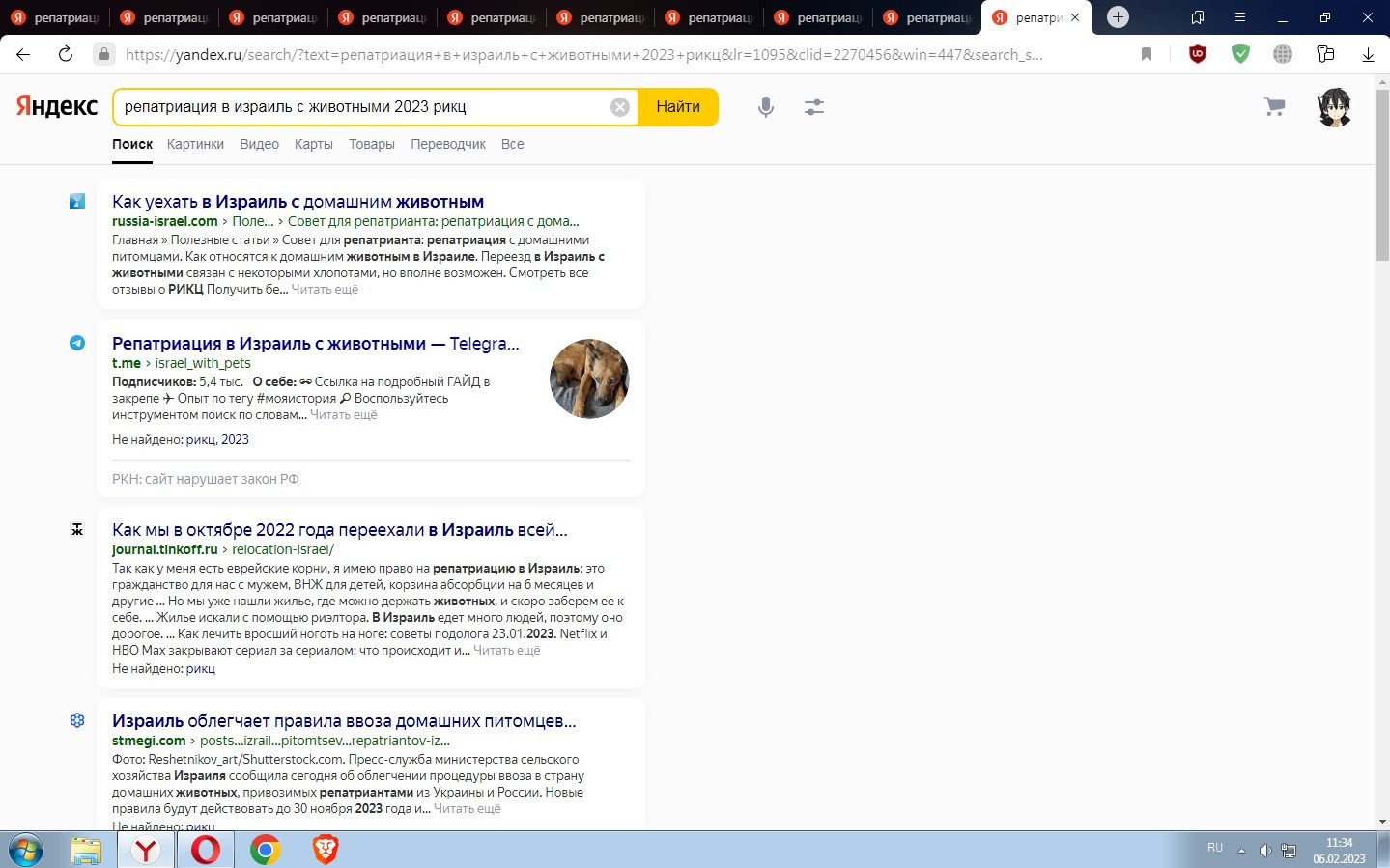Click the page vertical scrollbar thumb
1390x868 pixels.
pos(1382,175)
